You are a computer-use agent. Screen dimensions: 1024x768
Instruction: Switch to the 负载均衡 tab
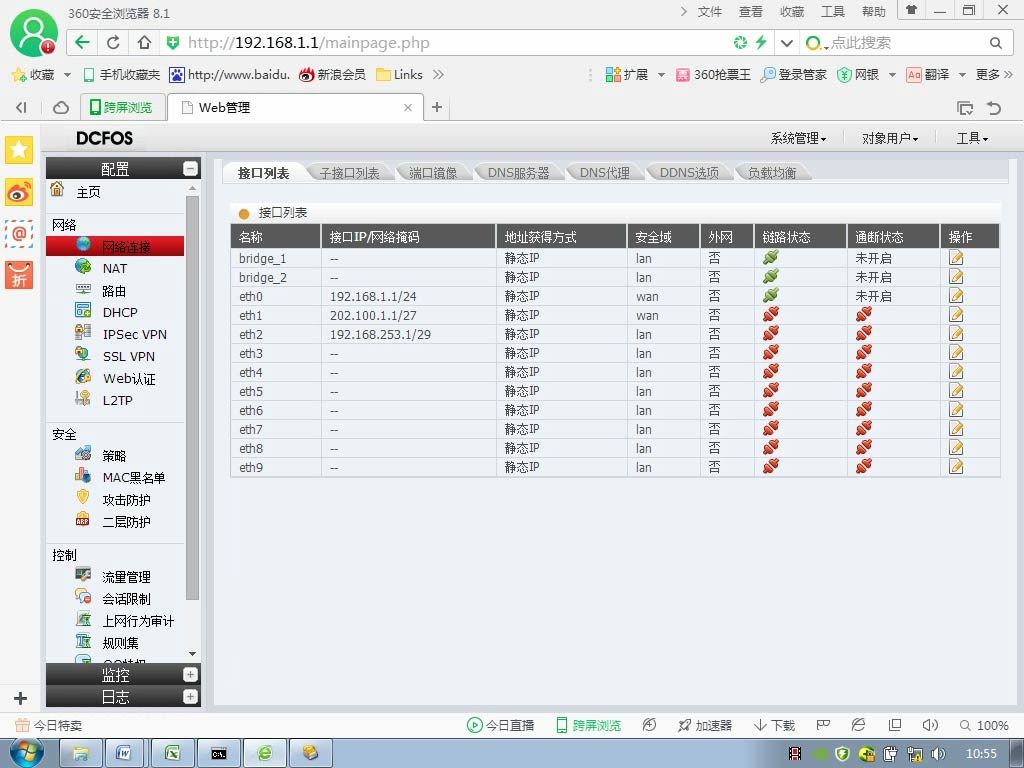772,173
